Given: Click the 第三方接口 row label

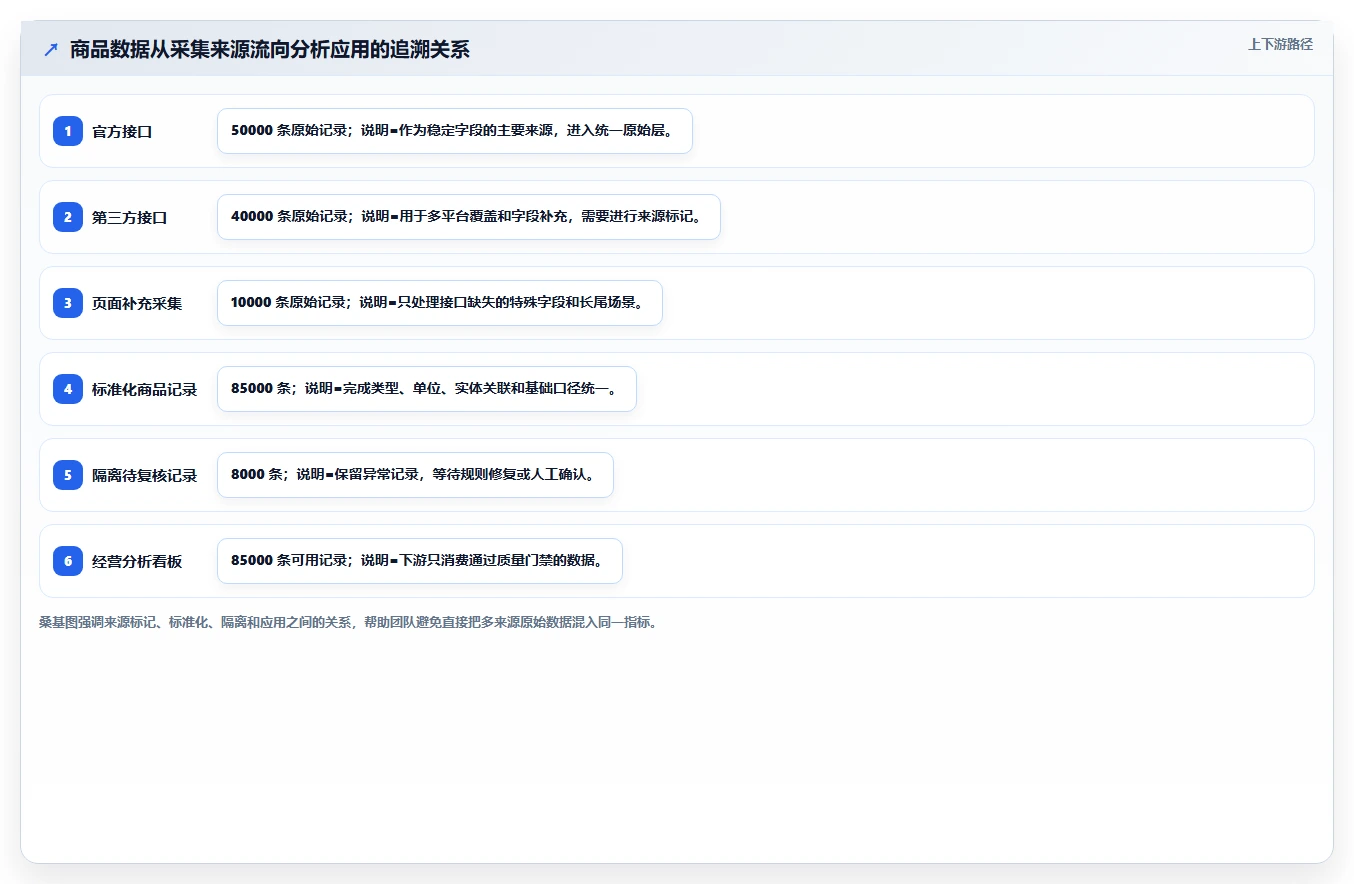Looking at the screenshot, I should coord(130,218).
